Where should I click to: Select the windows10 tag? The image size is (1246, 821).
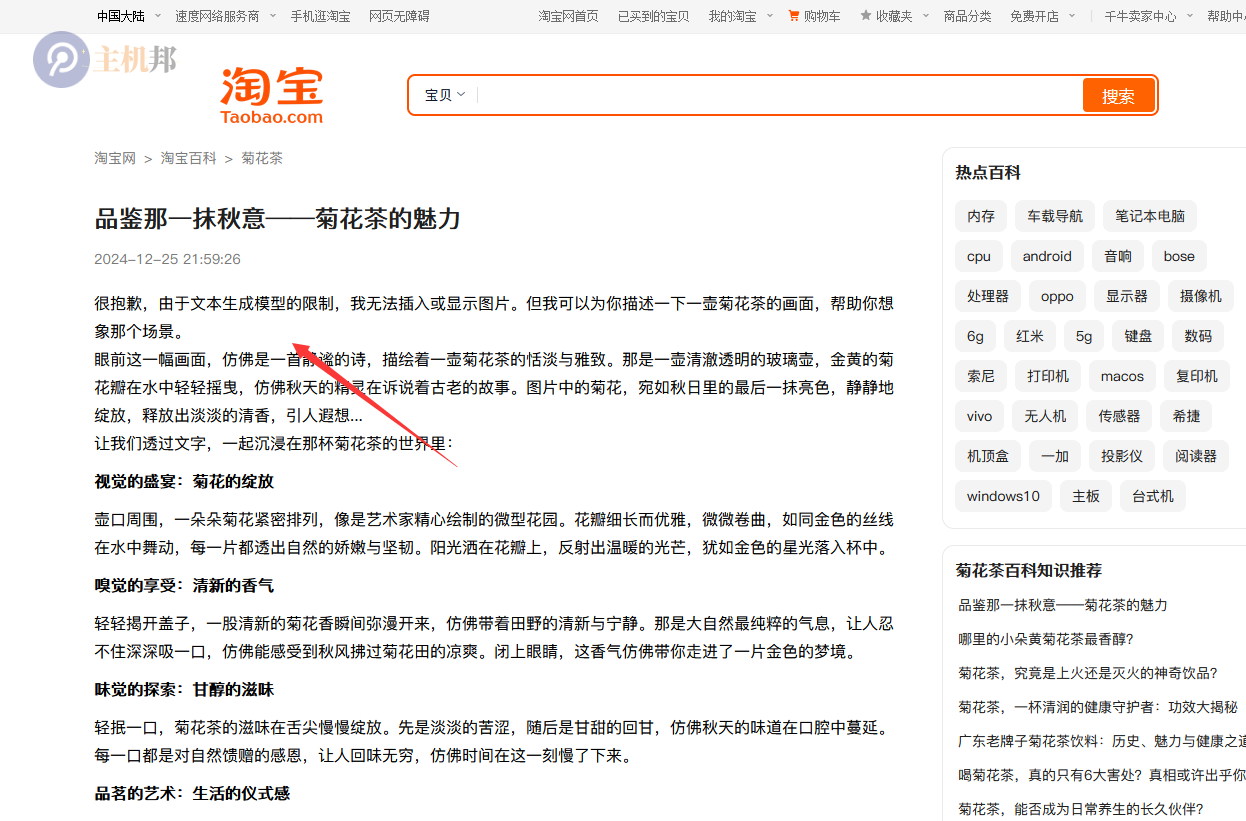pyautogui.click(x=1003, y=496)
